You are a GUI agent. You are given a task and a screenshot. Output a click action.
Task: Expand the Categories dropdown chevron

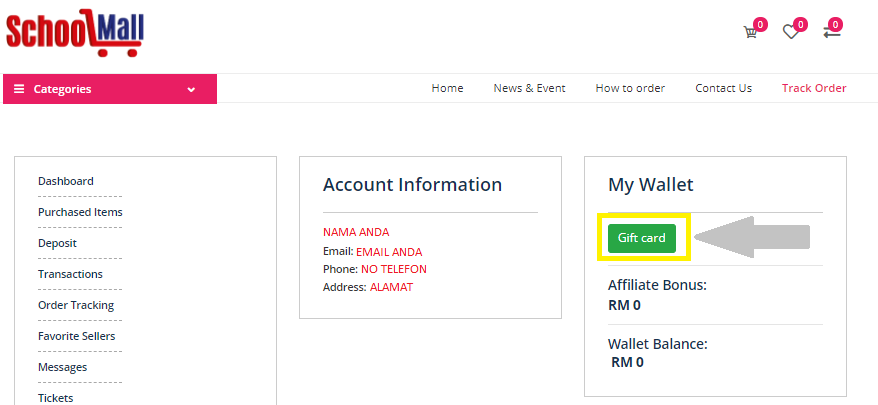(x=191, y=89)
